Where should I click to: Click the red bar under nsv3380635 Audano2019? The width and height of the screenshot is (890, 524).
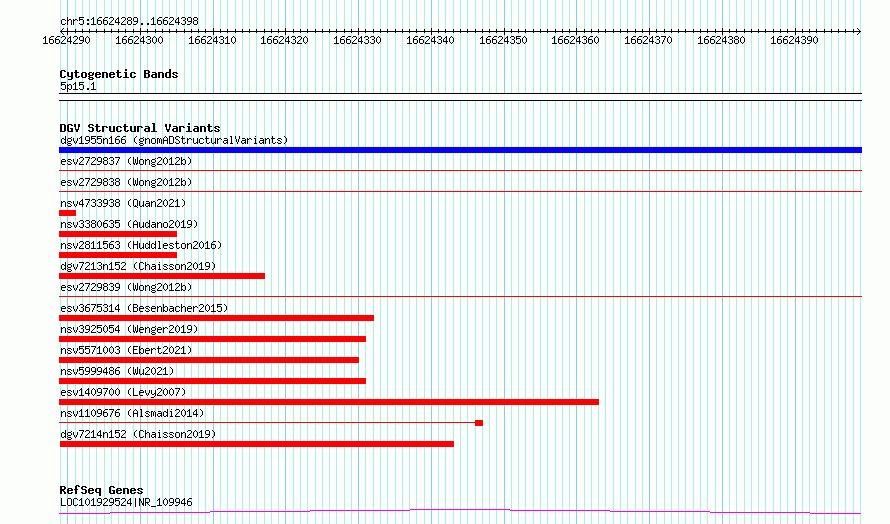[118, 234]
